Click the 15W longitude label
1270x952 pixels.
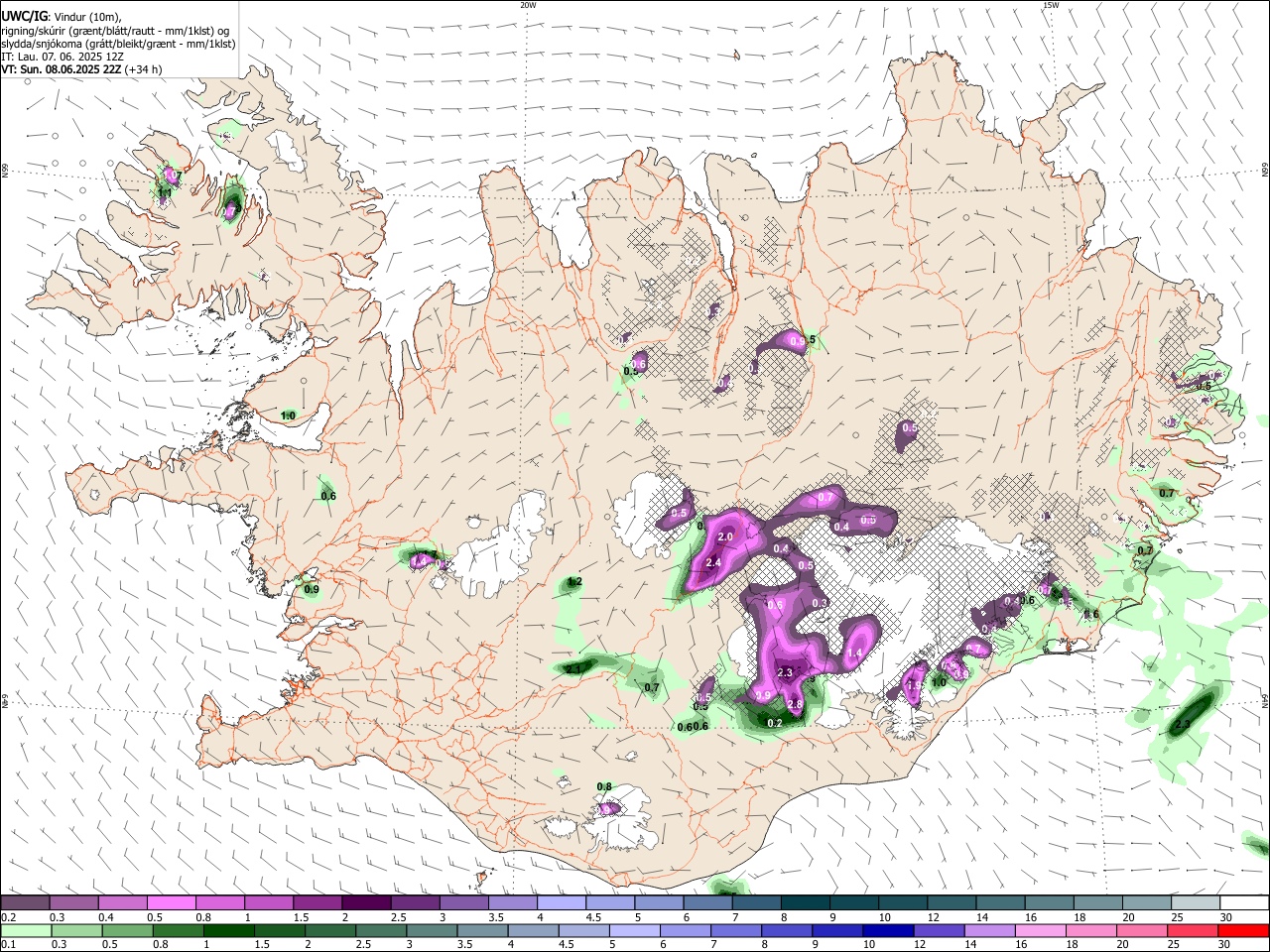pyautogui.click(x=1051, y=5)
